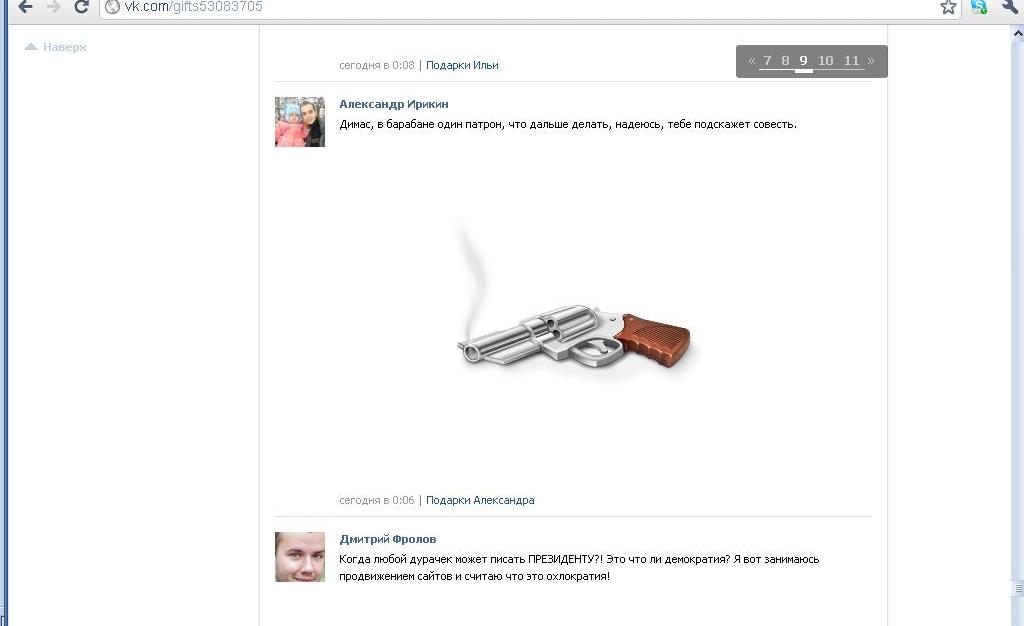Viewport: 1024px width, 626px height.
Task: Open the wrench settings menu
Action: pos(1009,7)
